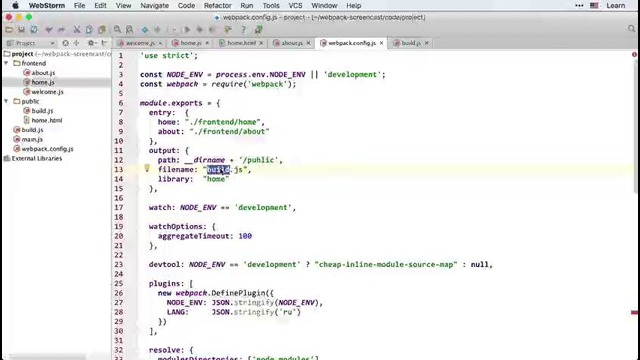Image resolution: width=640 pixels, height=360 pixels.
Task: Click the Paste toolbar icon
Action: point(102,30)
